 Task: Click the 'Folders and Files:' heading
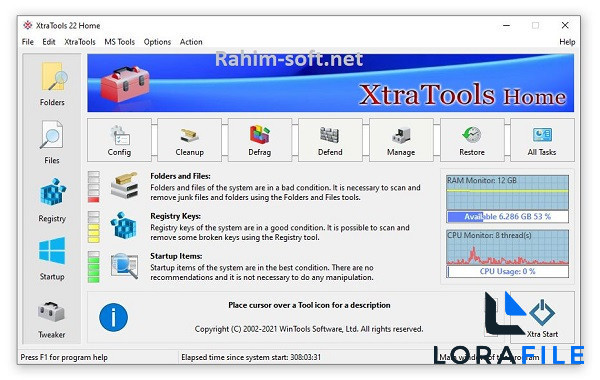[x=180, y=176]
